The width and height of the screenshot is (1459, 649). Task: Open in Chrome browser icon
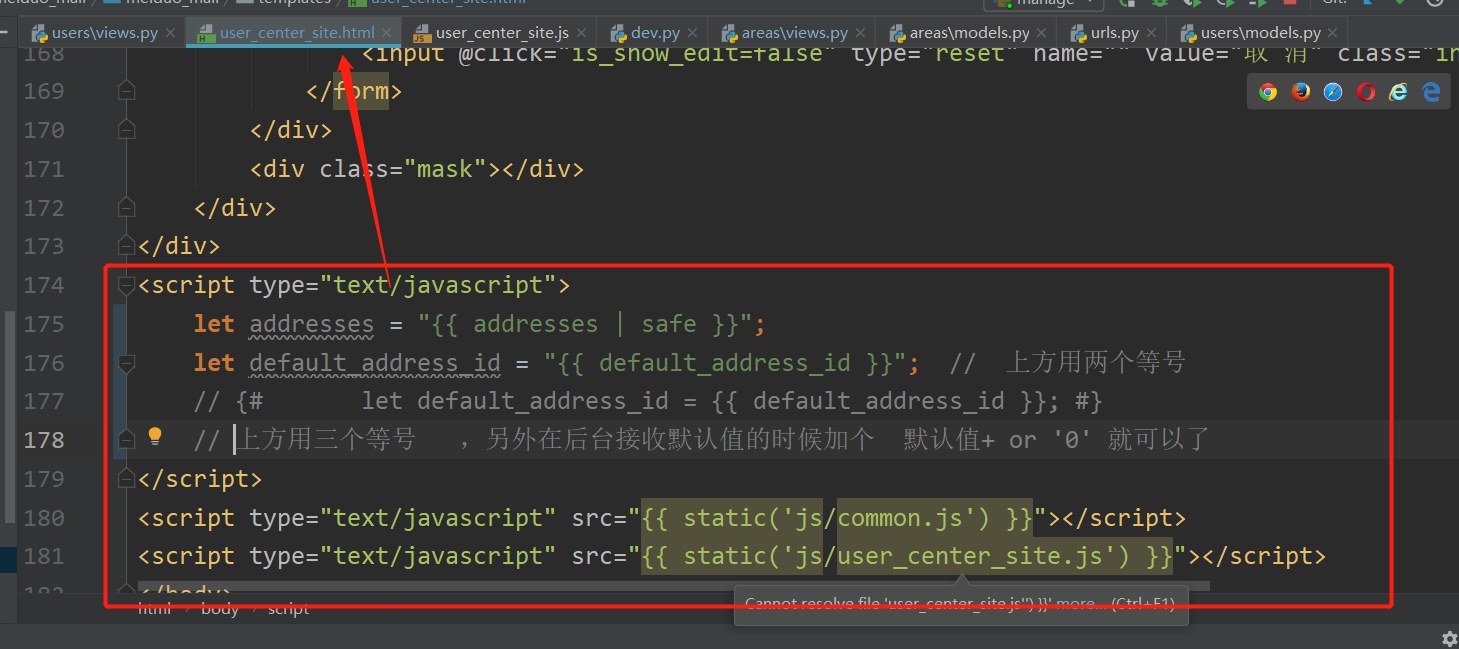click(x=1268, y=92)
